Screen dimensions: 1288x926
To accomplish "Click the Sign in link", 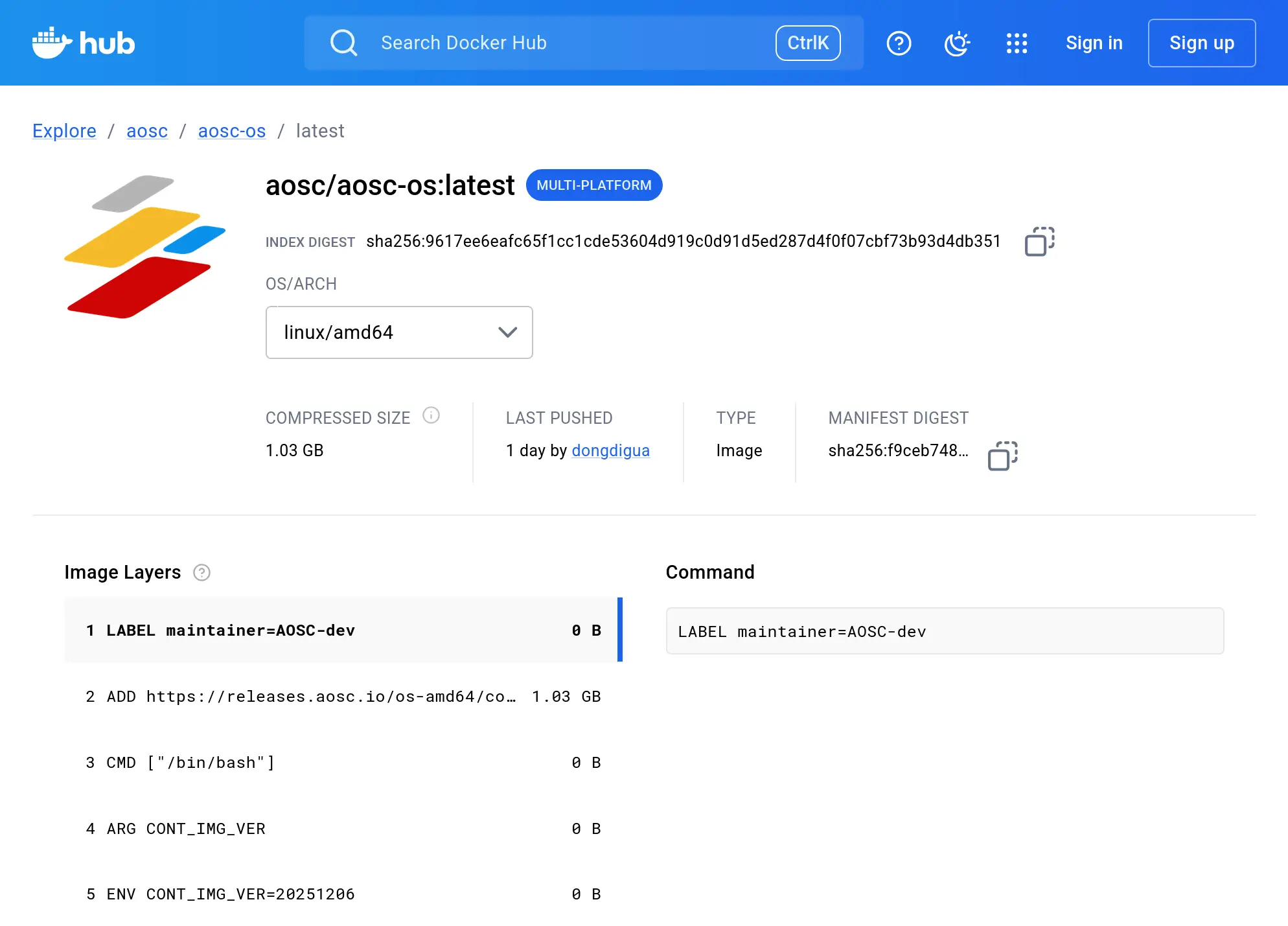I will pos(1094,43).
